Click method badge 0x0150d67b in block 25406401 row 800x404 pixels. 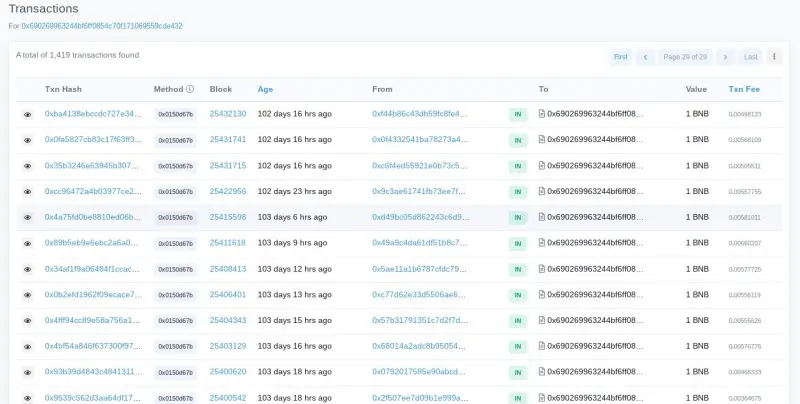pos(175,295)
